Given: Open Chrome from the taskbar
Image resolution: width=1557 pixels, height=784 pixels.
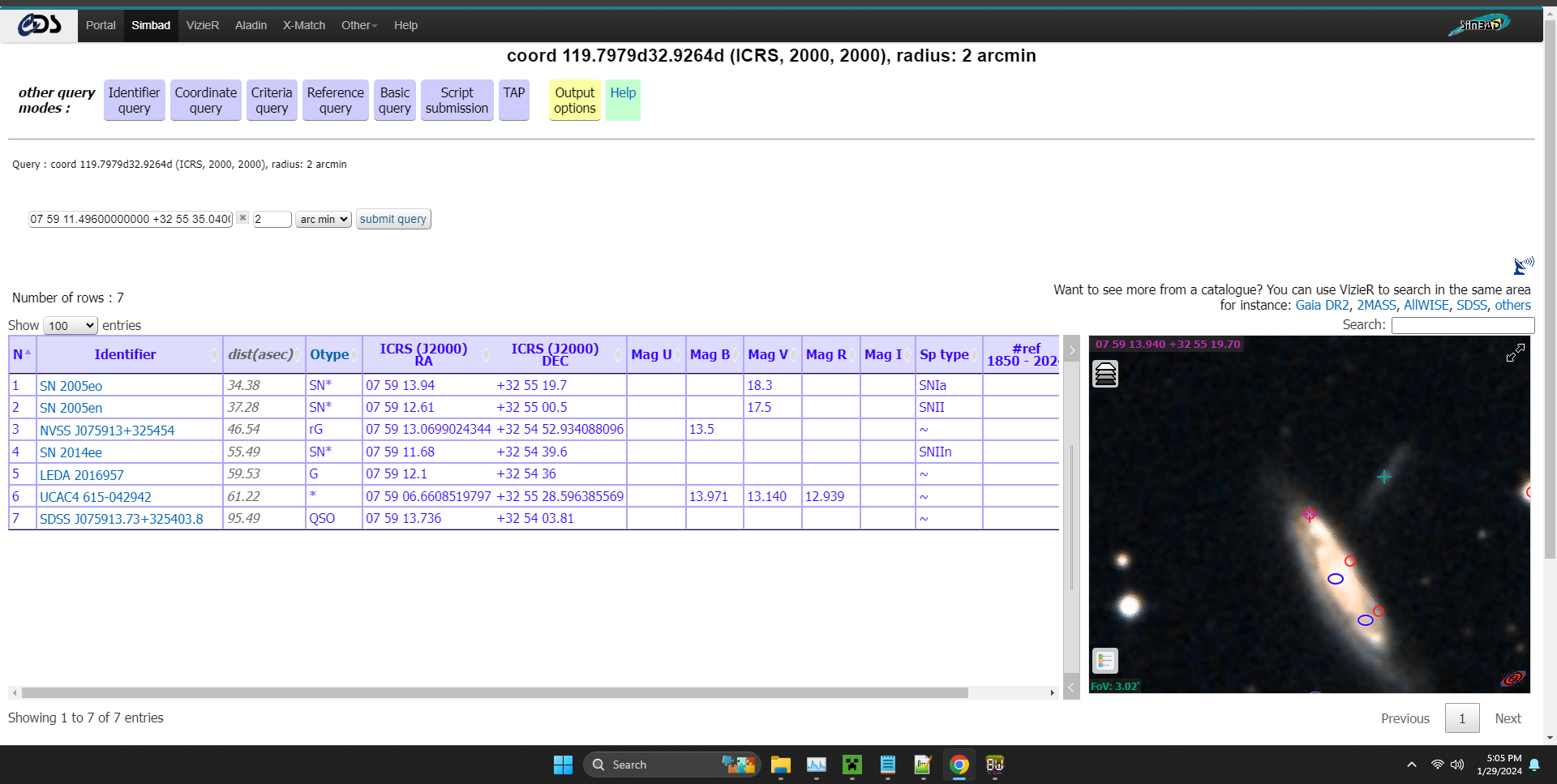Looking at the screenshot, I should [x=959, y=765].
